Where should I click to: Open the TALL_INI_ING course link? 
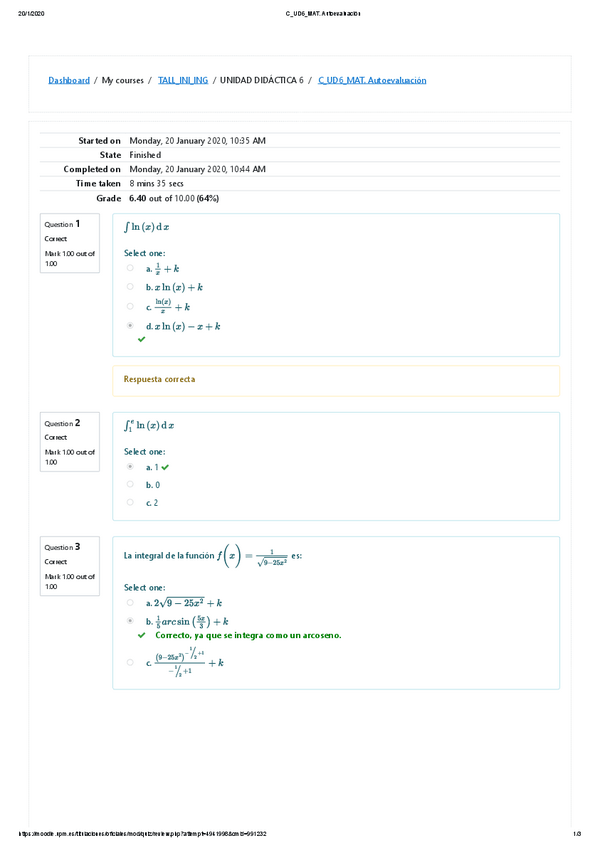(x=183, y=80)
